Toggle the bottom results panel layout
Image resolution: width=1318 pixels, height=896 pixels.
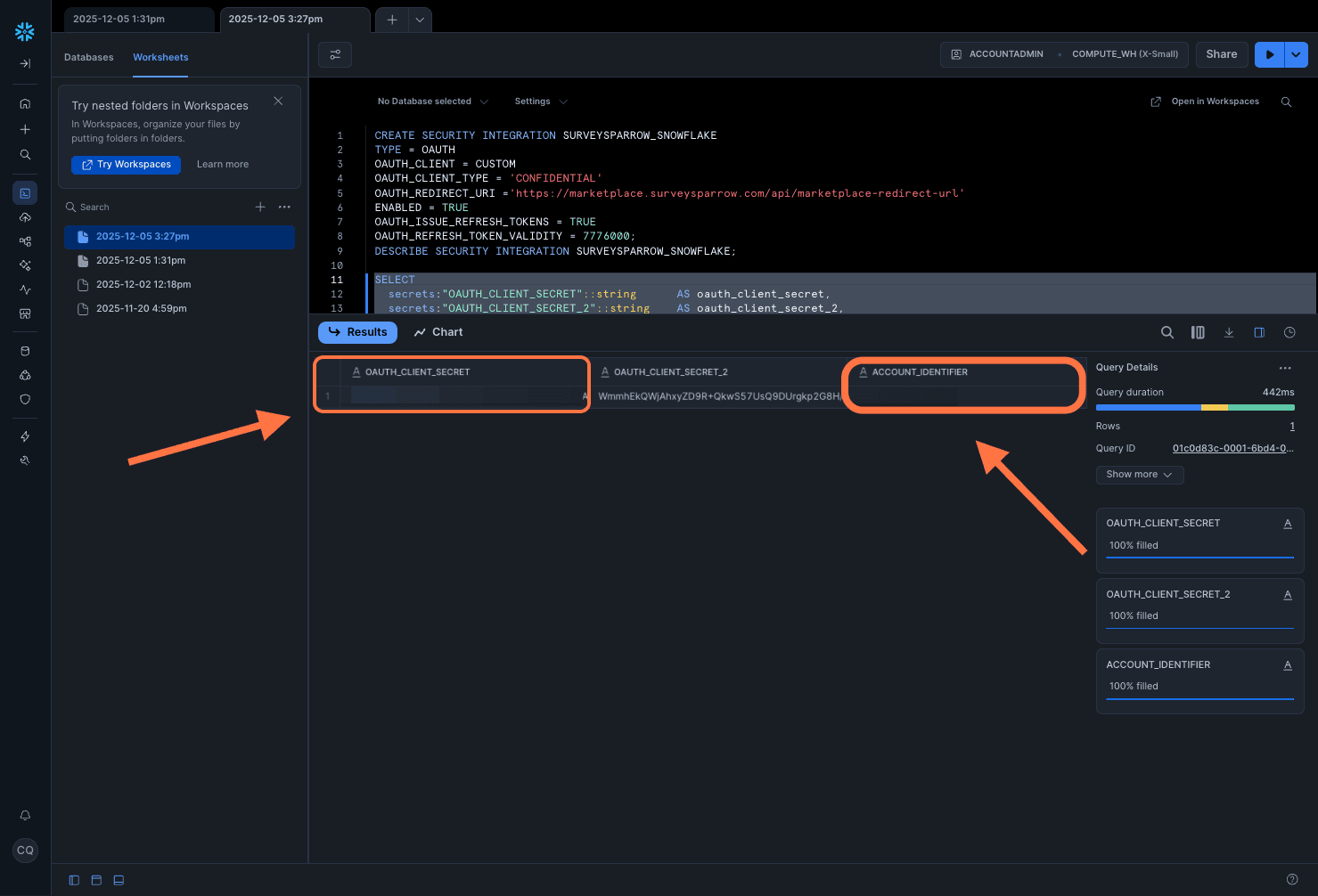(119, 880)
